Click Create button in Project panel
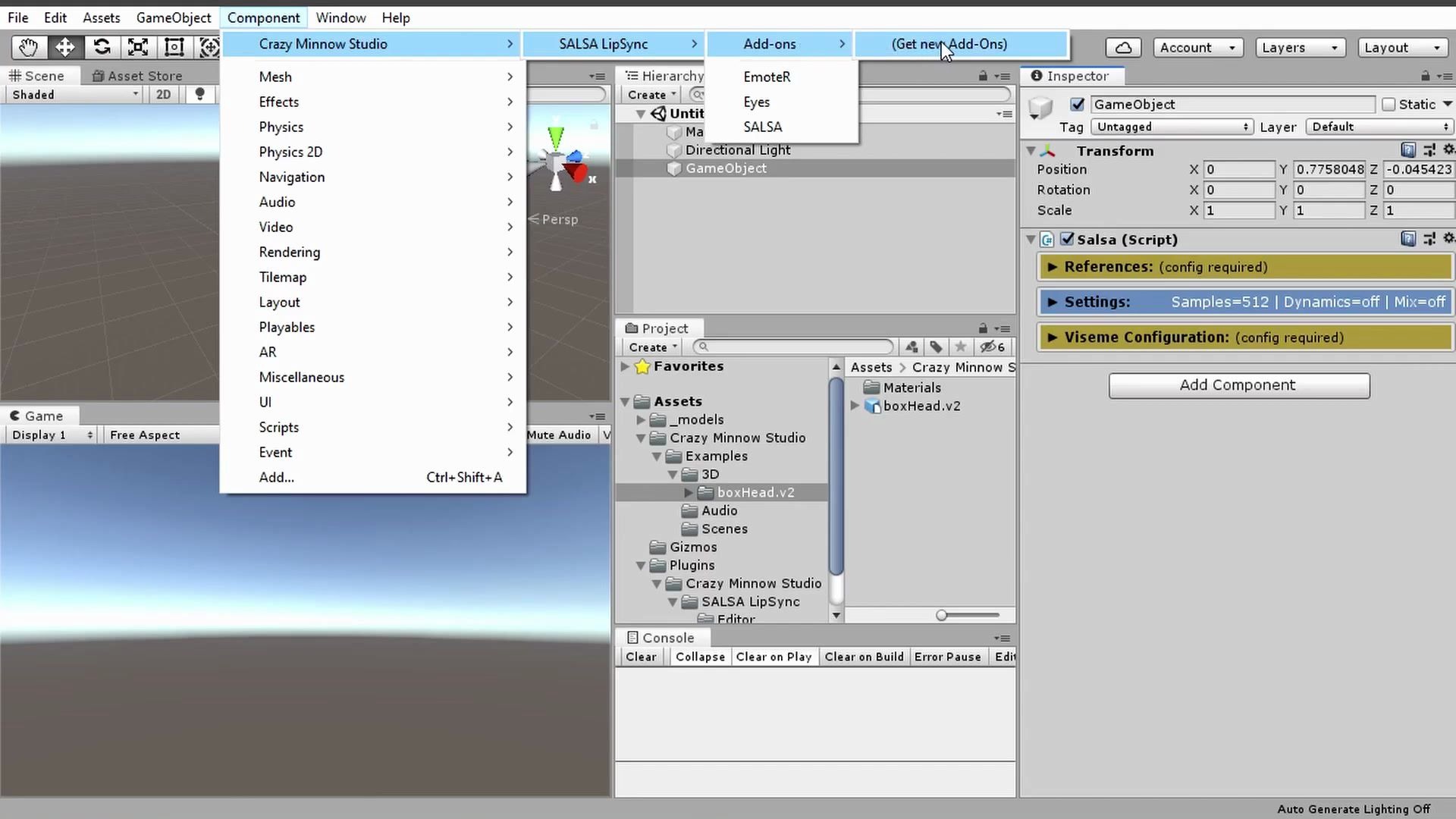The height and width of the screenshot is (819, 1456). 652,347
